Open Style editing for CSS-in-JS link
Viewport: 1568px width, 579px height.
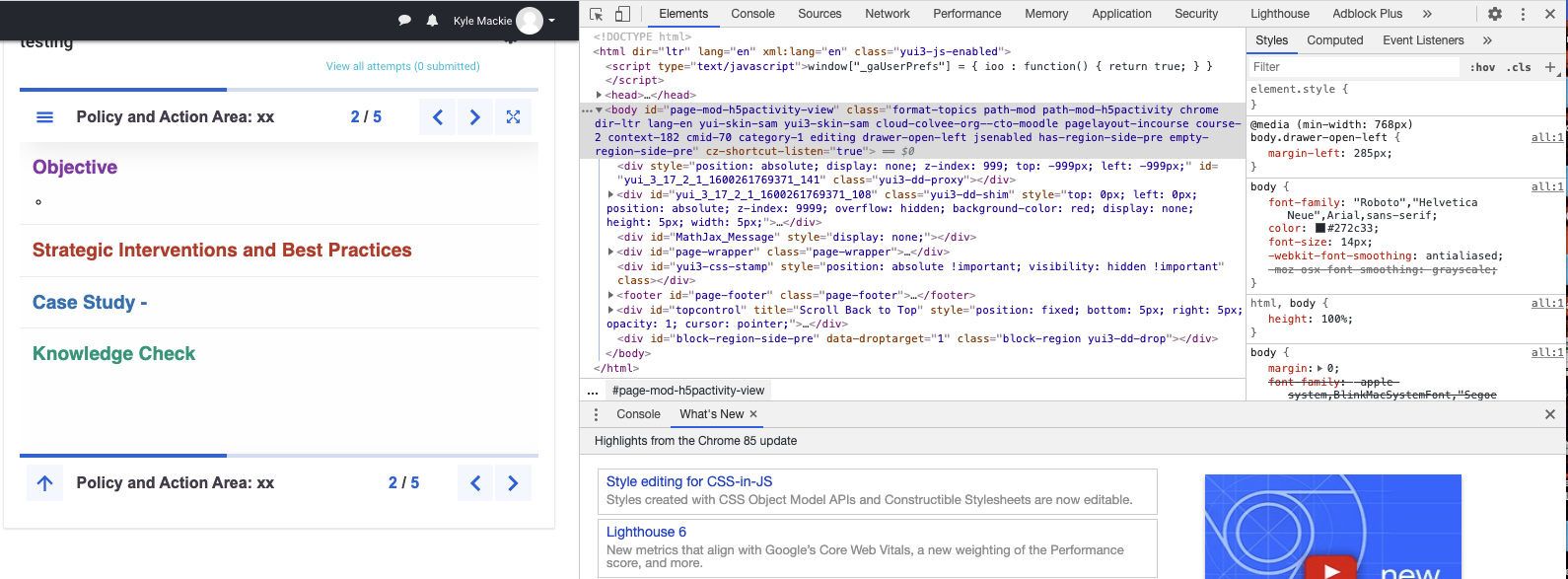pos(689,482)
